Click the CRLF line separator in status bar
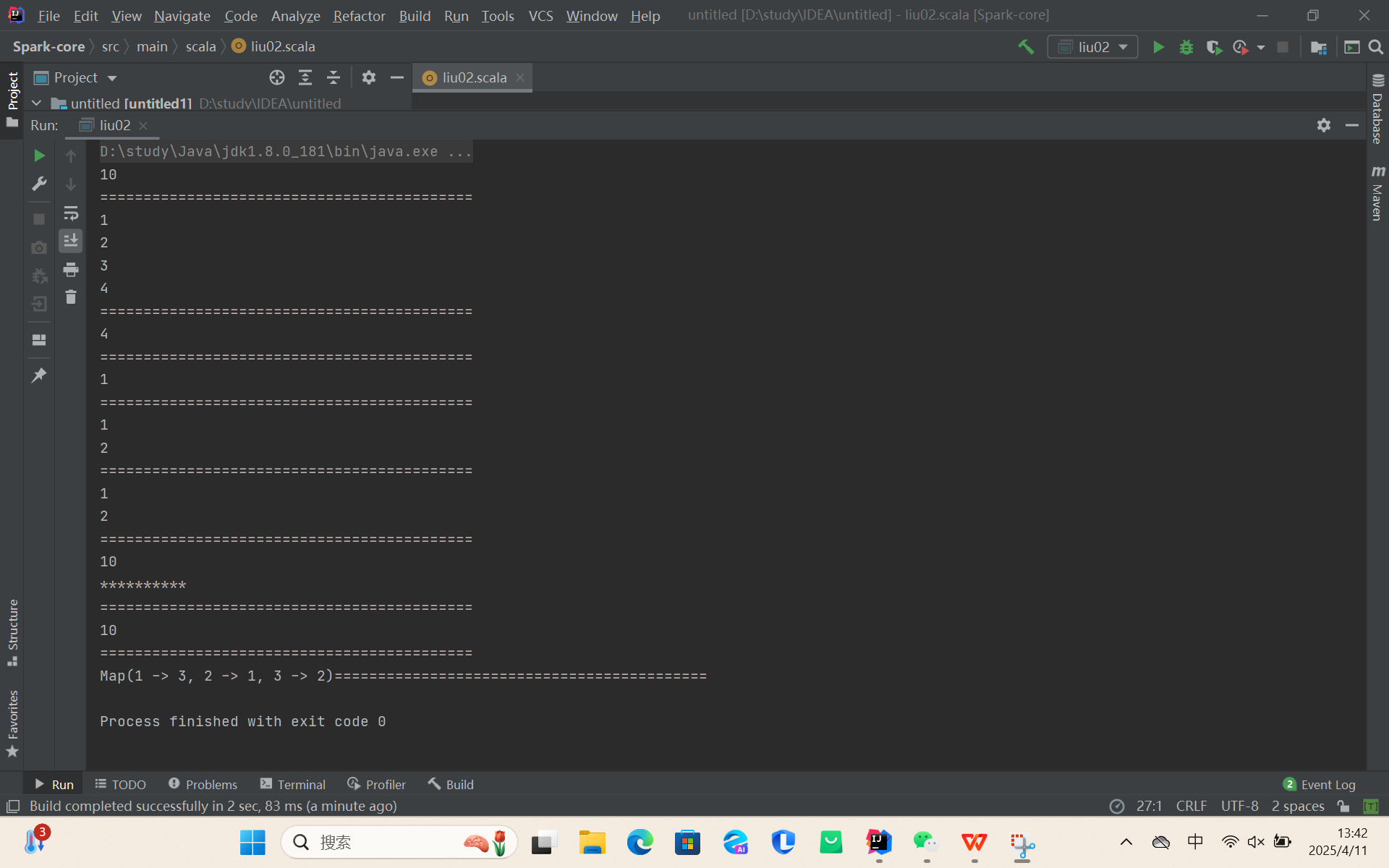This screenshot has width=1389, height=868. [1191, 806]
